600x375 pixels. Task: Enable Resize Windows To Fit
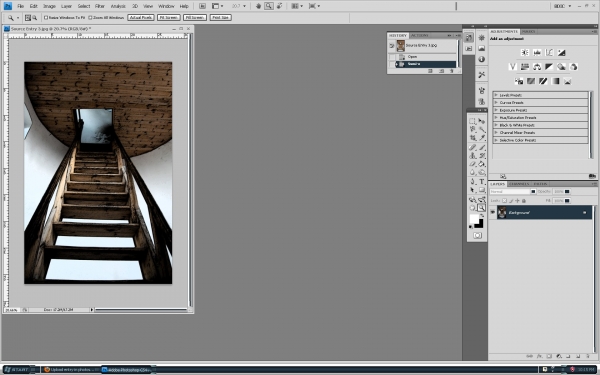[46, 17]
